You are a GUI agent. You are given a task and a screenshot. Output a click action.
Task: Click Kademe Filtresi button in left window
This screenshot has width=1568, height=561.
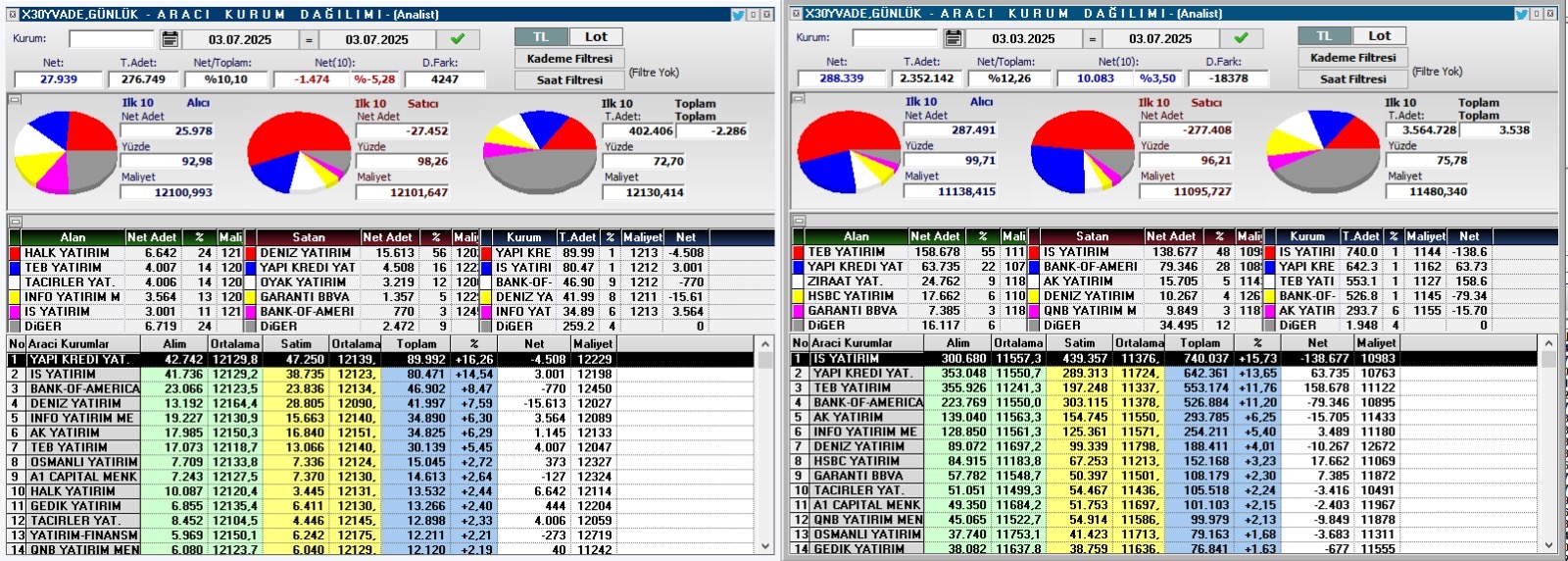(x=569, y=59)
